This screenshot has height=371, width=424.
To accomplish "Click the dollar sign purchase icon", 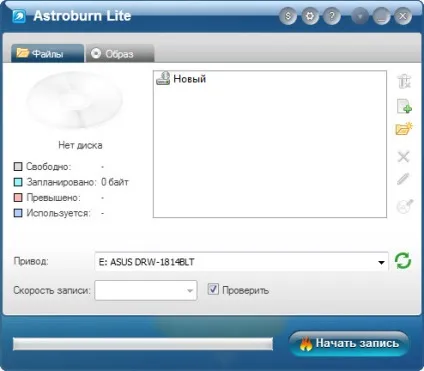I will pos(288,16).
